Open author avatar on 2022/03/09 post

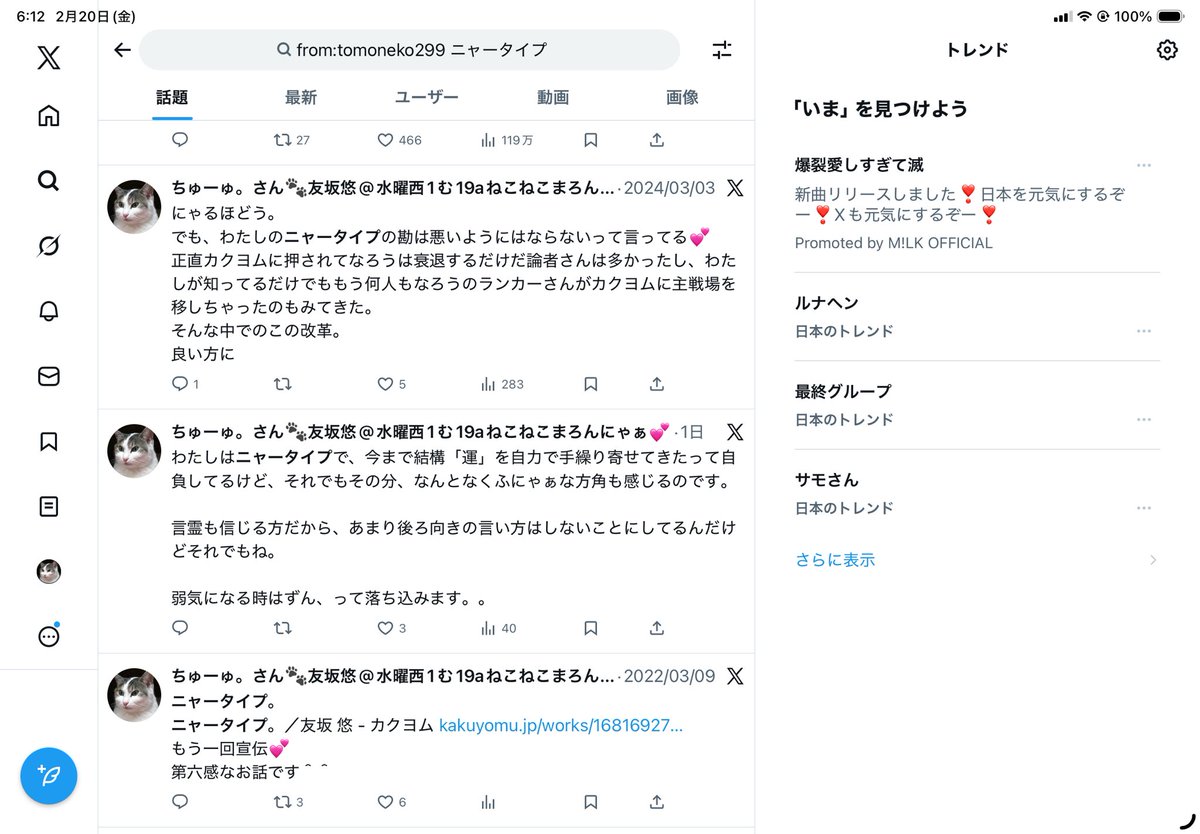click(134, 695)
